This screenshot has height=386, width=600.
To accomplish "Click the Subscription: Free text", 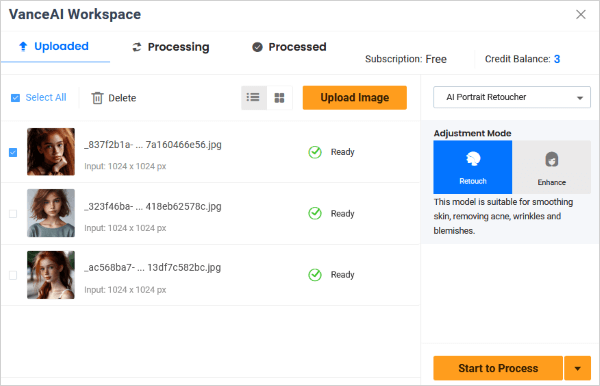I will click(406, 59).
